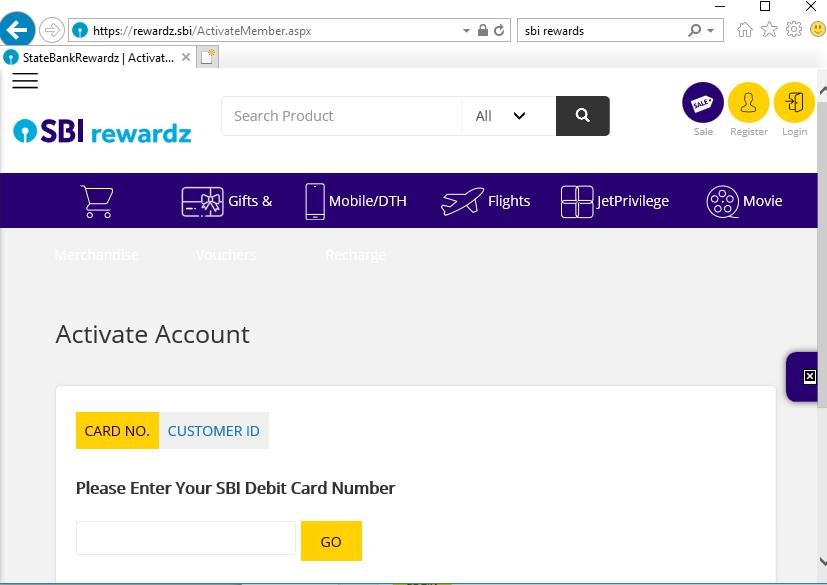
Task: Open Favorites star icon
Action: pos(770,30)
